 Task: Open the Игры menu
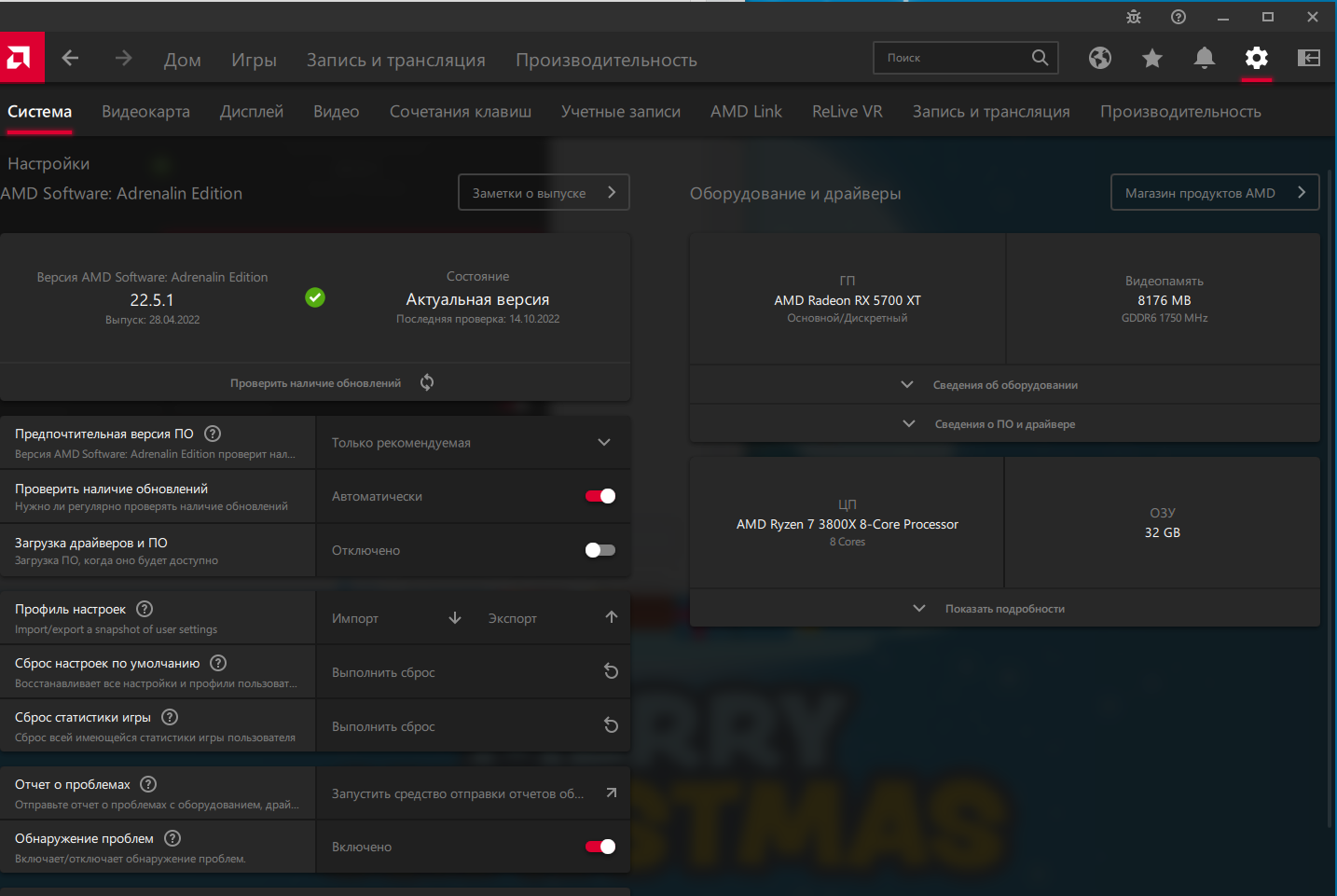click(254, 60)
